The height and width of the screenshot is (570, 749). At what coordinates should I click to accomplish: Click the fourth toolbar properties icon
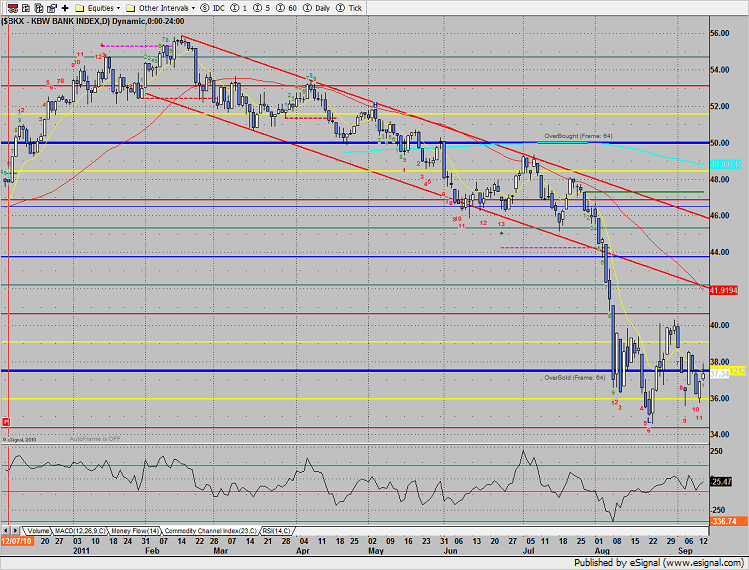[x=52, y=8]
